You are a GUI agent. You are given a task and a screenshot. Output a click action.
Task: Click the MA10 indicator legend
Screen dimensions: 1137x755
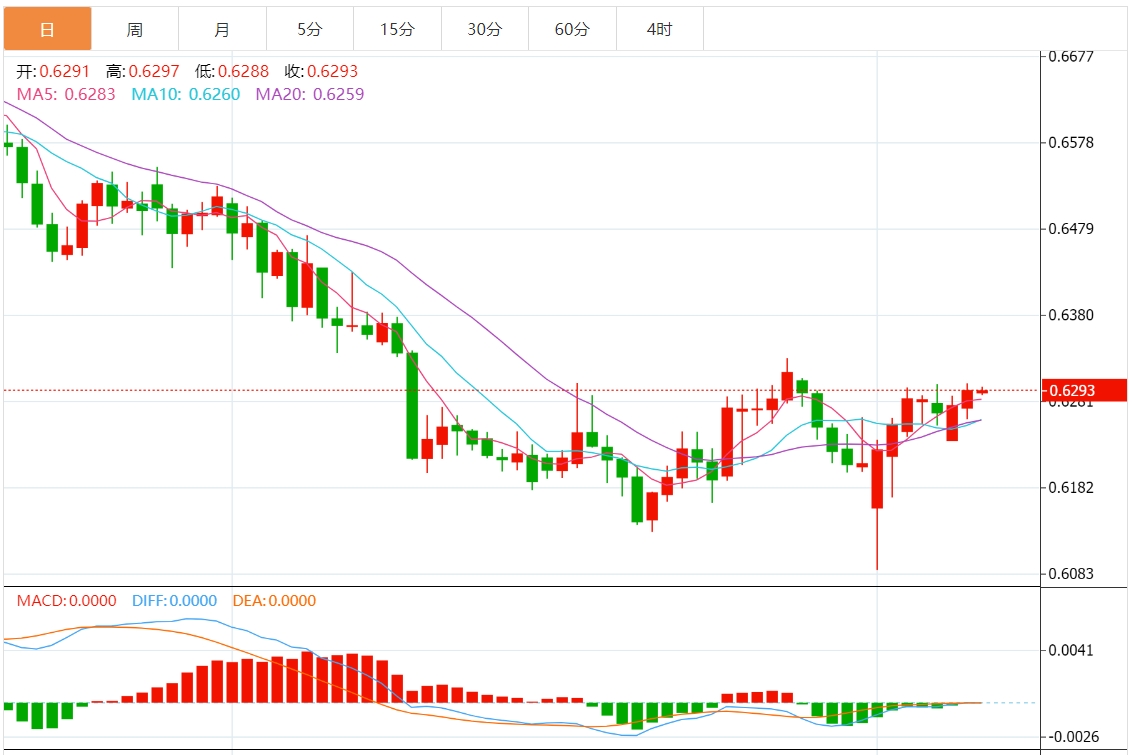[x=186, y=94]
